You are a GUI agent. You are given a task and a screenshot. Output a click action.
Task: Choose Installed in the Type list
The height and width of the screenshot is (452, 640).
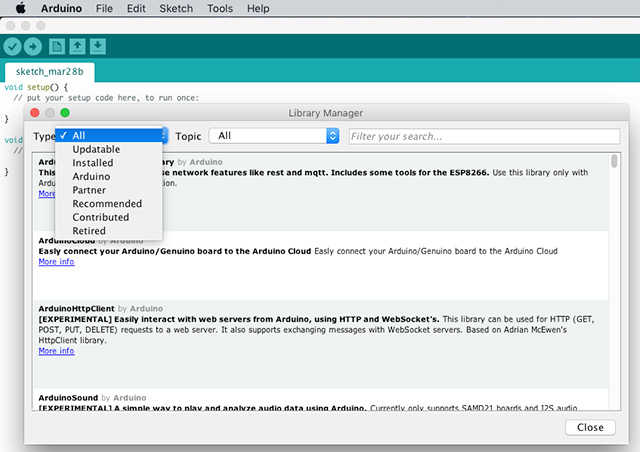[x=109, y=163]
